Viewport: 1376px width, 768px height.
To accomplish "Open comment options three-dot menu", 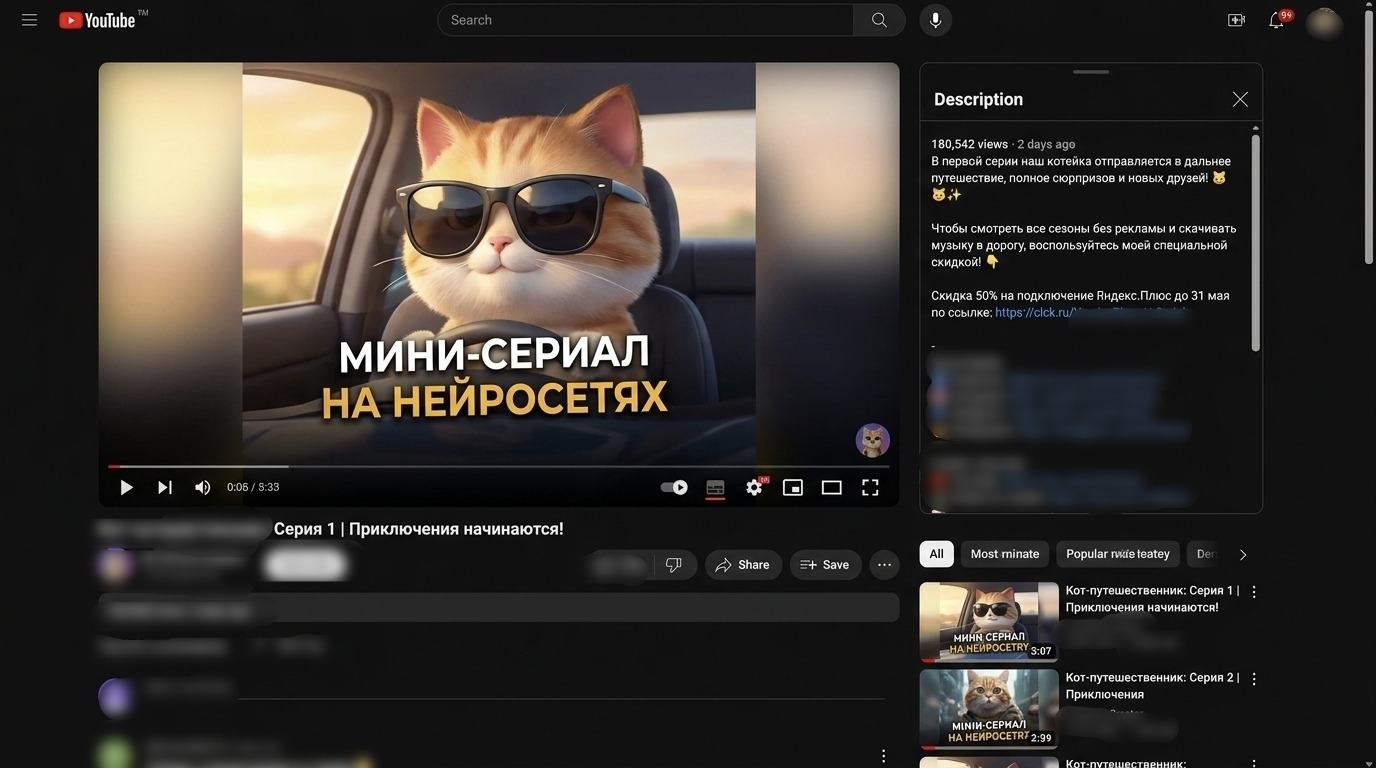I will click(883, 756).
